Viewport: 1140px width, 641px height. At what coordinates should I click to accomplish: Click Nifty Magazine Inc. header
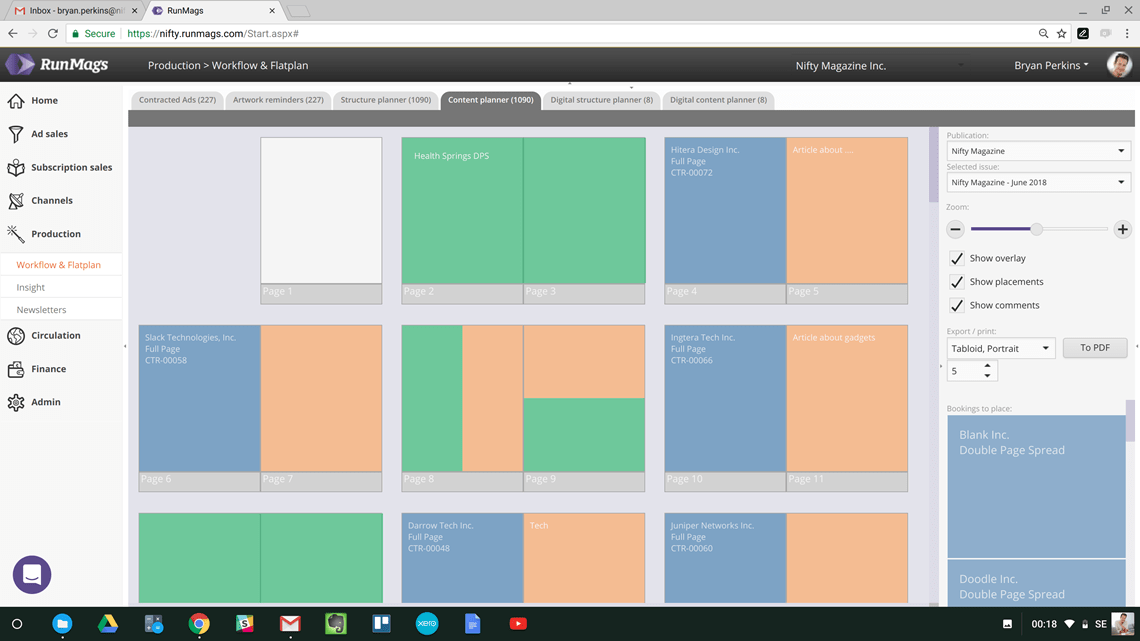click(x=840, y=65)
